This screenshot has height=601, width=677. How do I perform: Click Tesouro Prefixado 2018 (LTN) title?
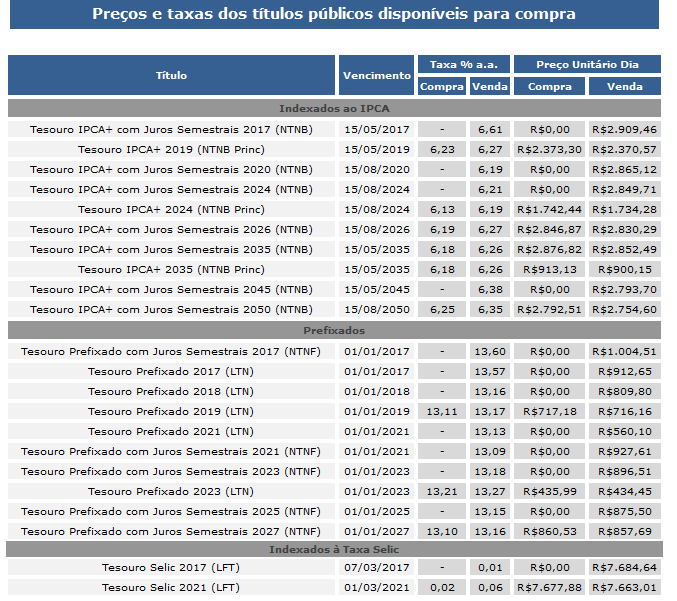[171, 391]
